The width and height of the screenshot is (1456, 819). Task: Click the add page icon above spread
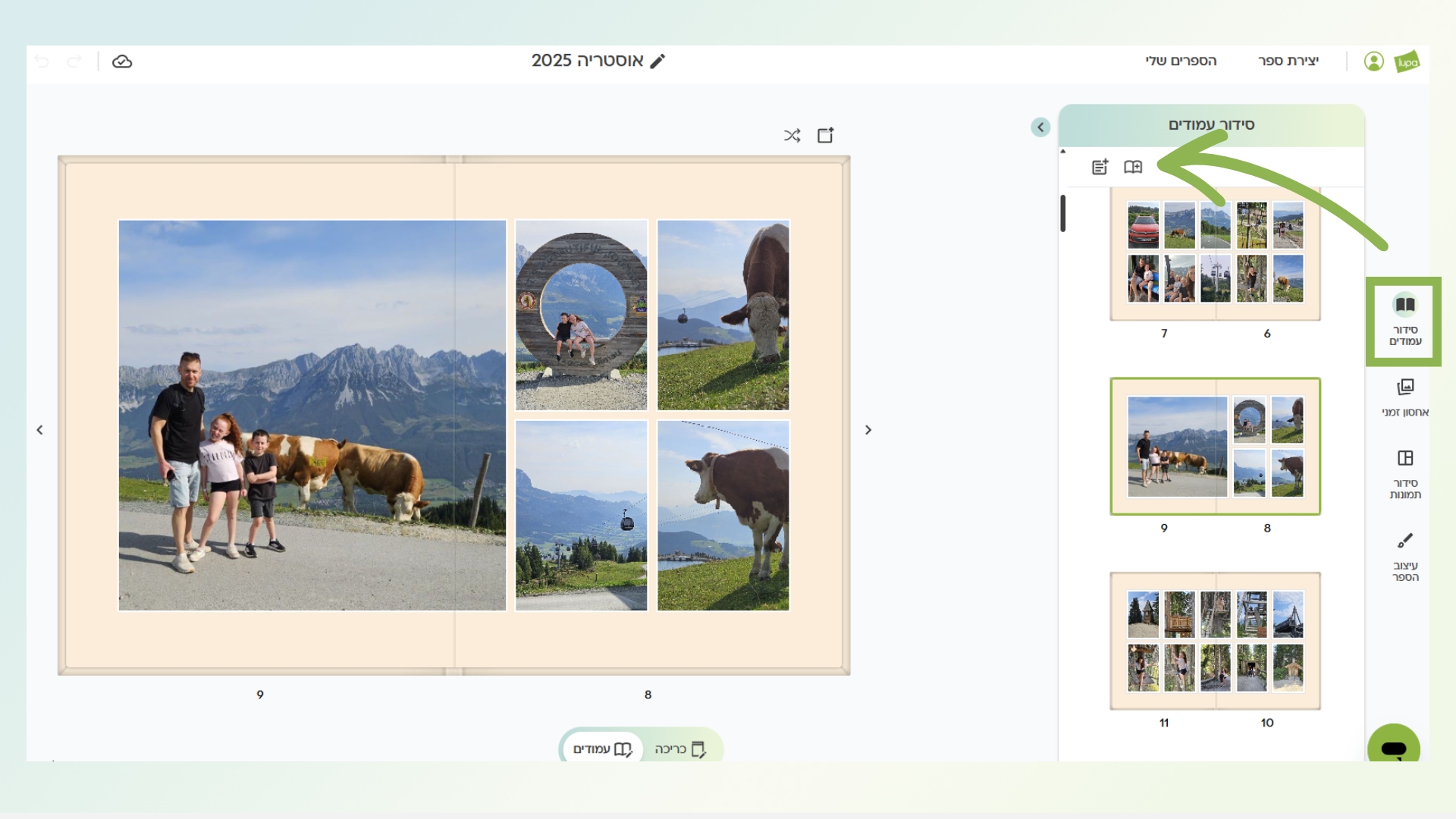click(825, 135)
